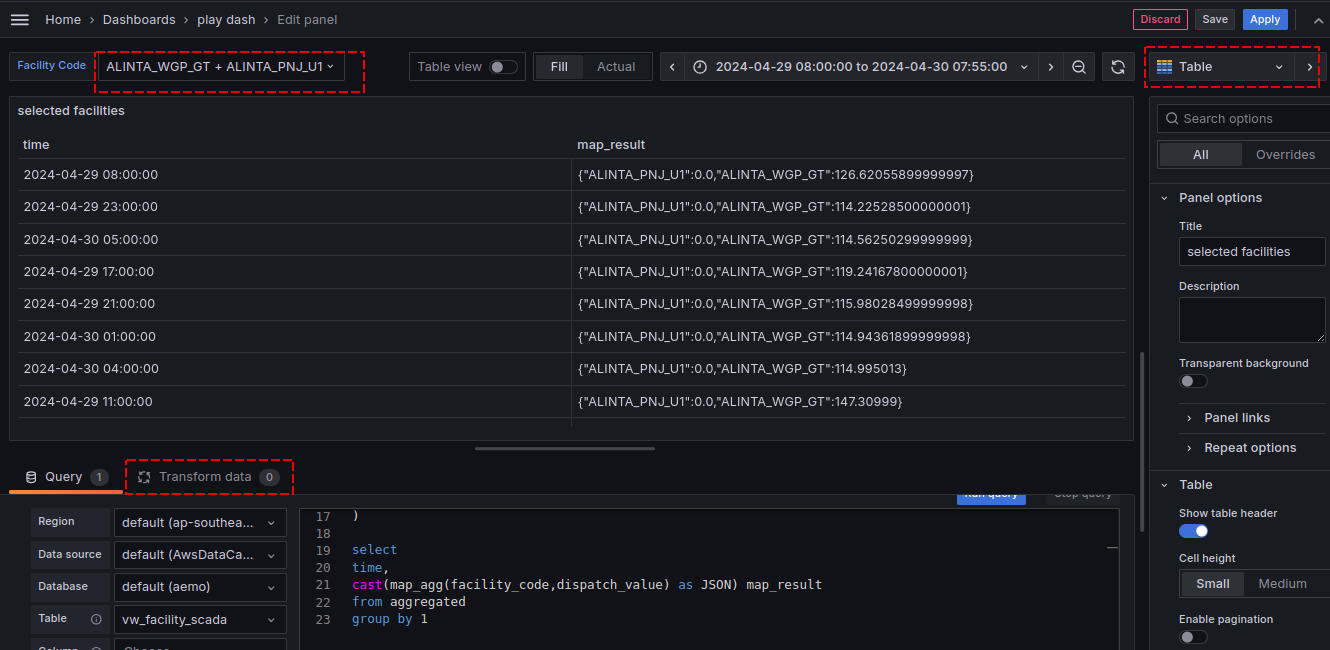Click the panel resize handle bar
This screenshot has width=1330, height=650.
click(565, 449)
